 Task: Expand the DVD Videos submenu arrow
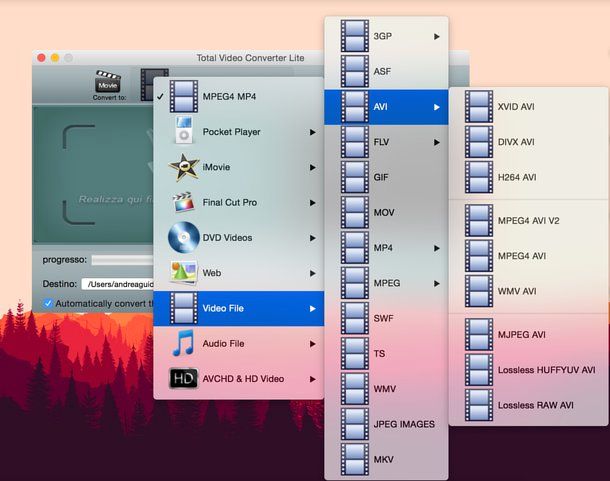[x=312, y=238]
